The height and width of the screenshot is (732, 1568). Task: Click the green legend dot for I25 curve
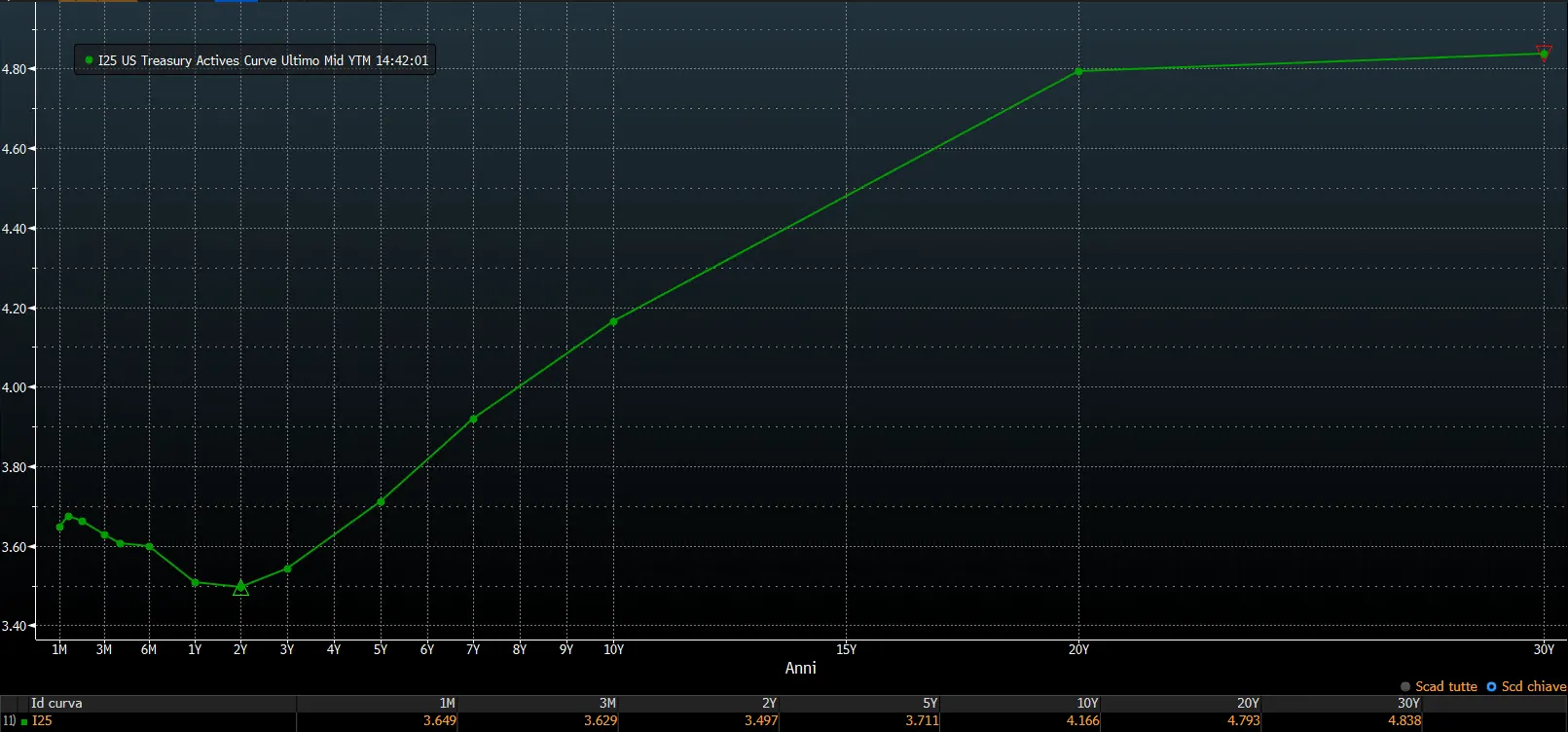coord(89,60)
